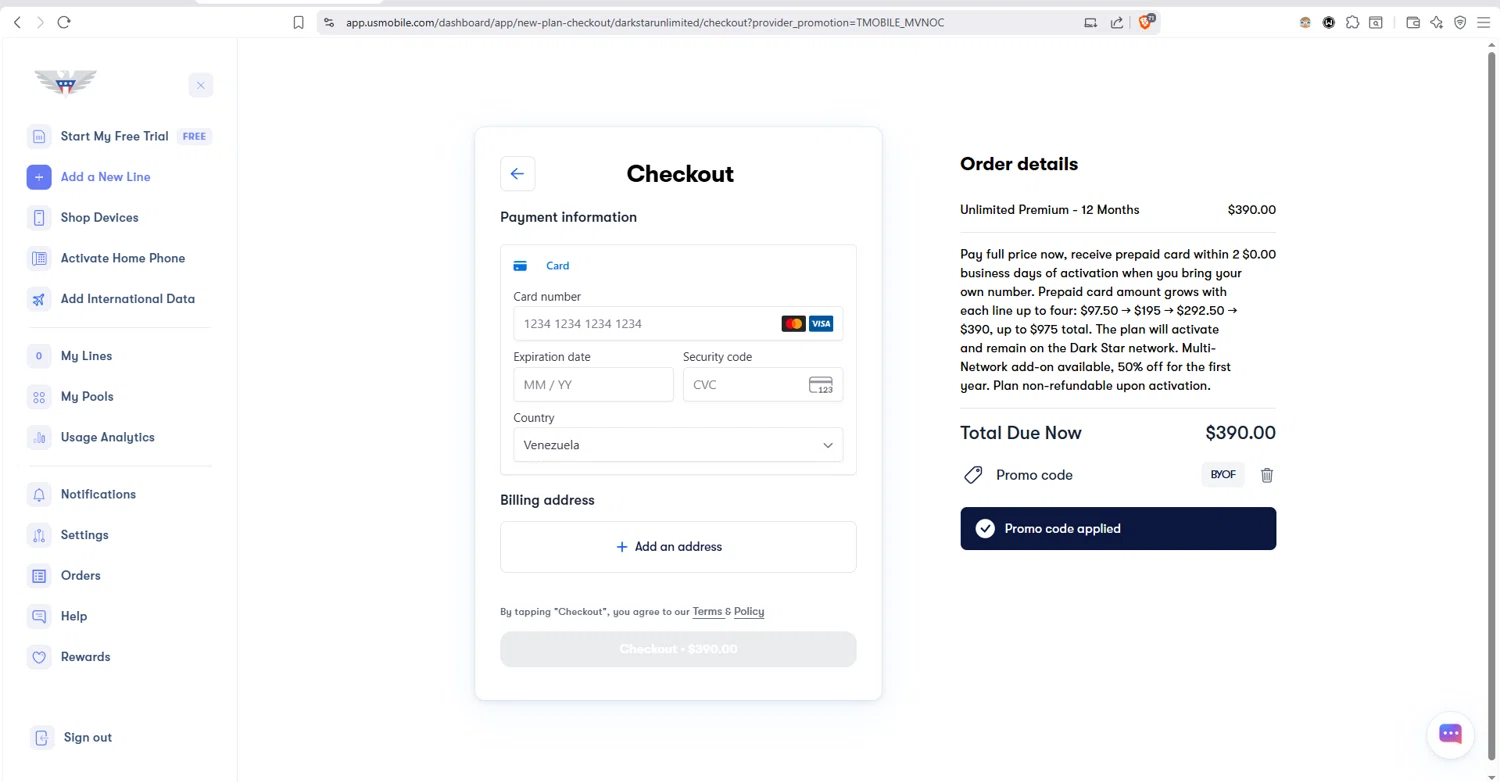Remove the BYOF promo code with trash icon
Image resolution: width=1500 pixels, height=782 pixels.
point(1266,475)
